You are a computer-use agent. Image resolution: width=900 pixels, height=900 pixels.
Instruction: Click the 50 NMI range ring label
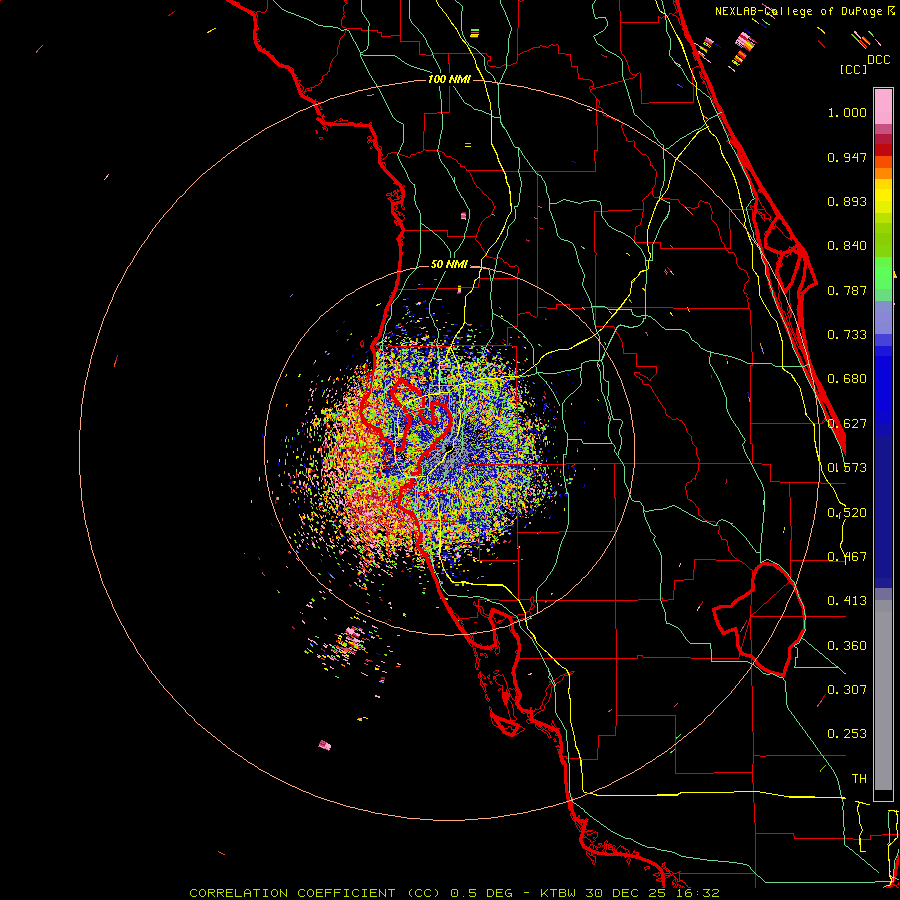tap(449, 265)
